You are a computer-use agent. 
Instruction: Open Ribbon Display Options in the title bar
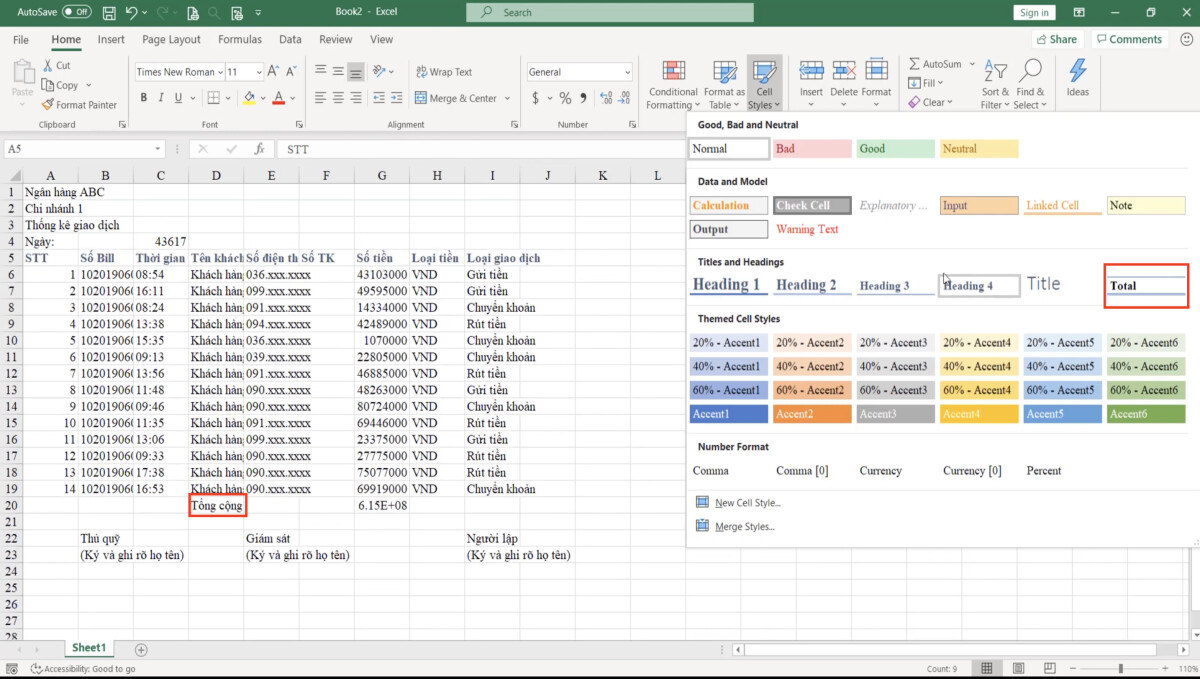tap(1080, 12)
